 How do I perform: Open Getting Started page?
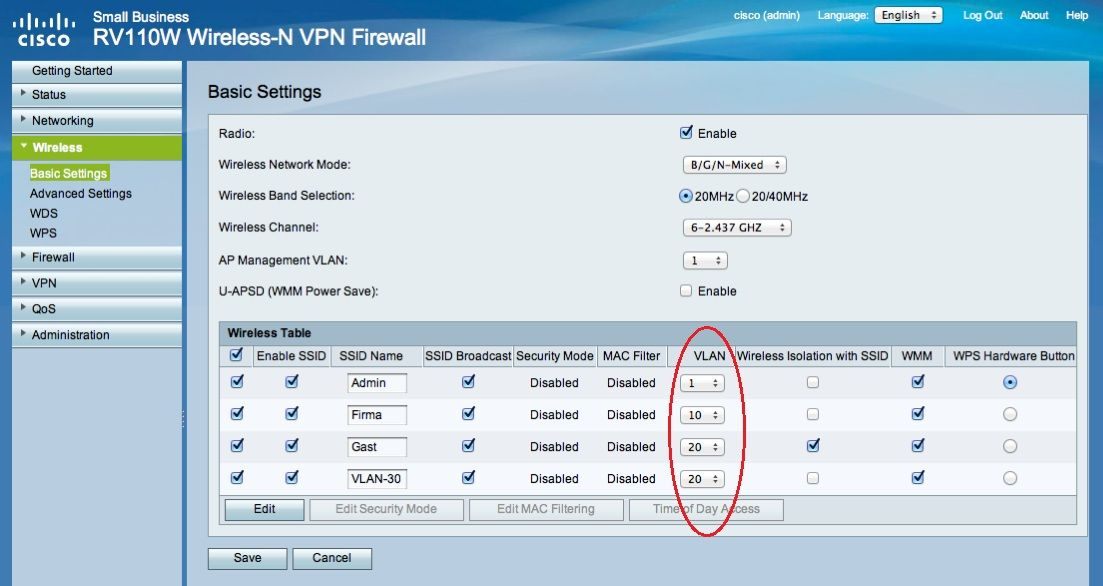click(x=97, y=70)
